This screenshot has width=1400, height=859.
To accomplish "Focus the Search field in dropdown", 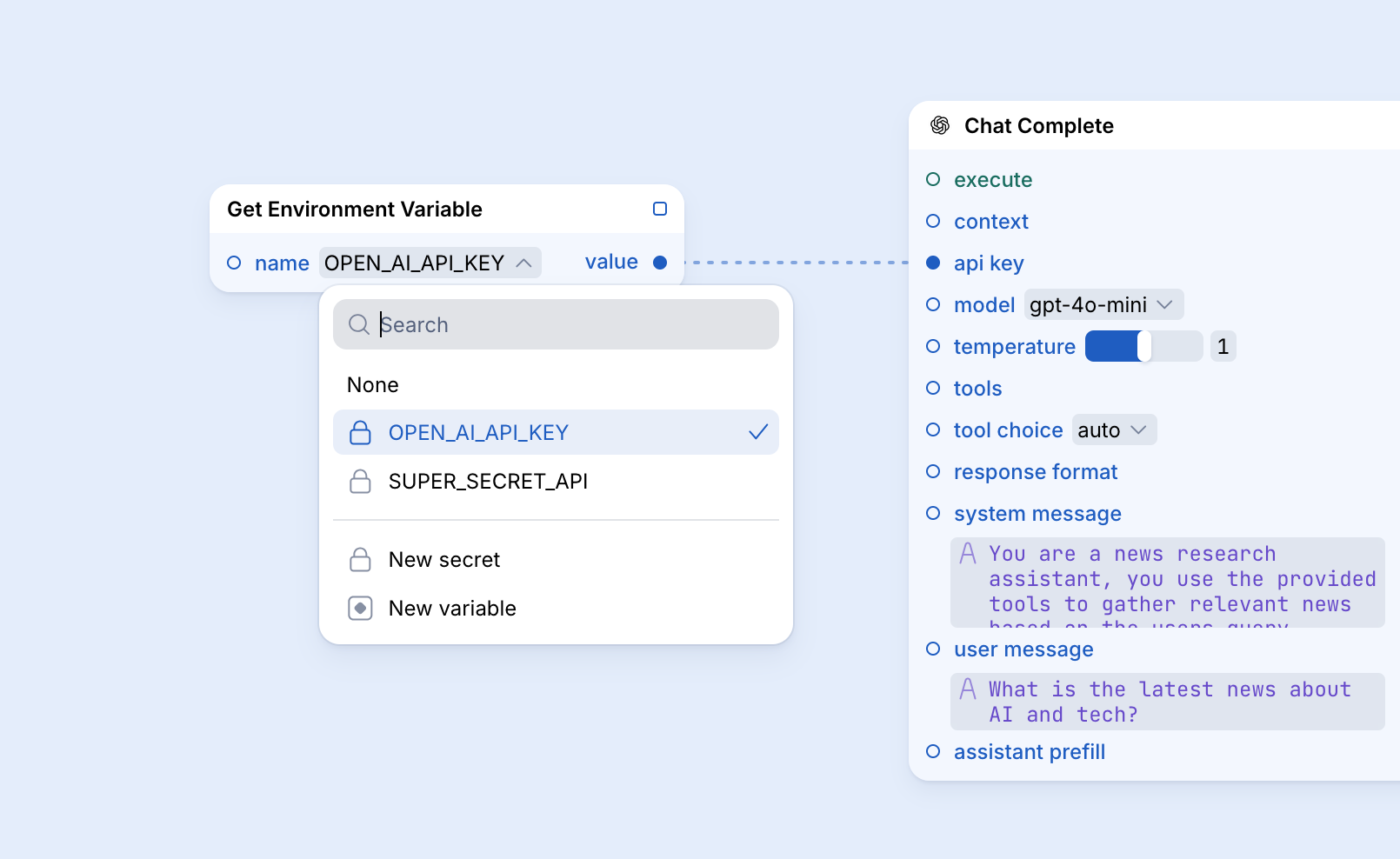I will click(x=556, y=324).
